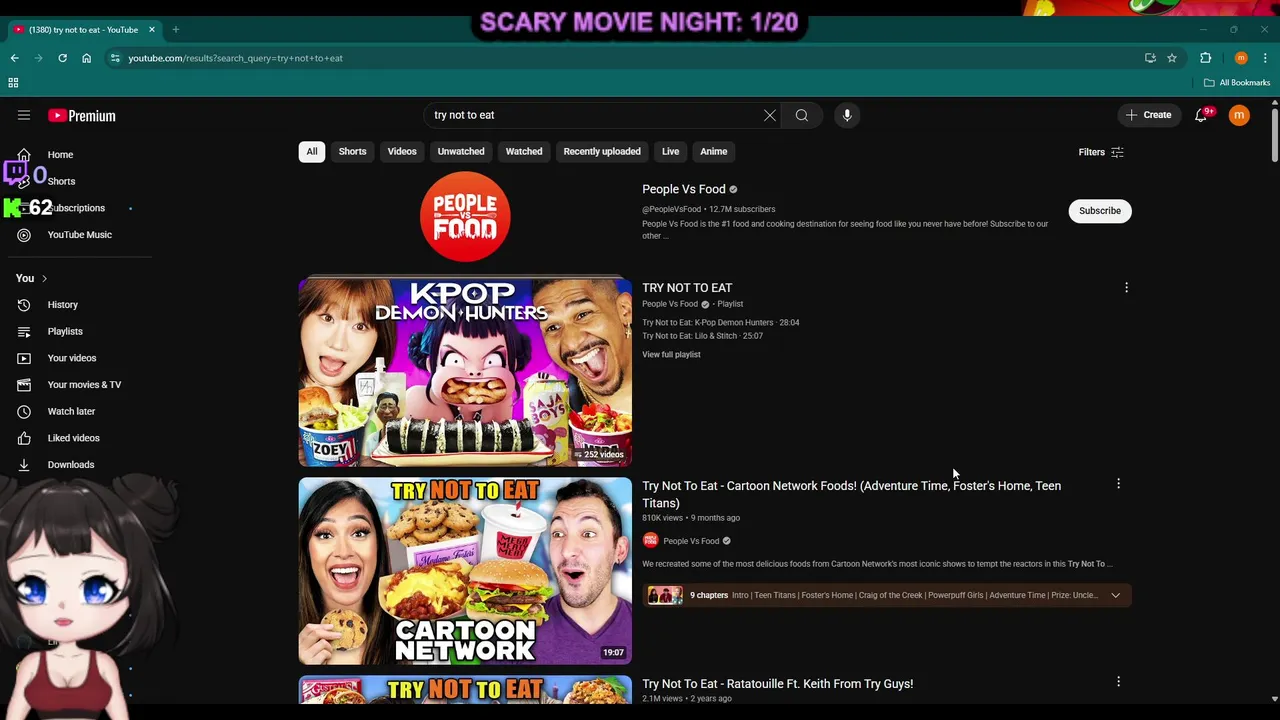
Task: Select the Live filter chip
Action: [x=670, y=152]
